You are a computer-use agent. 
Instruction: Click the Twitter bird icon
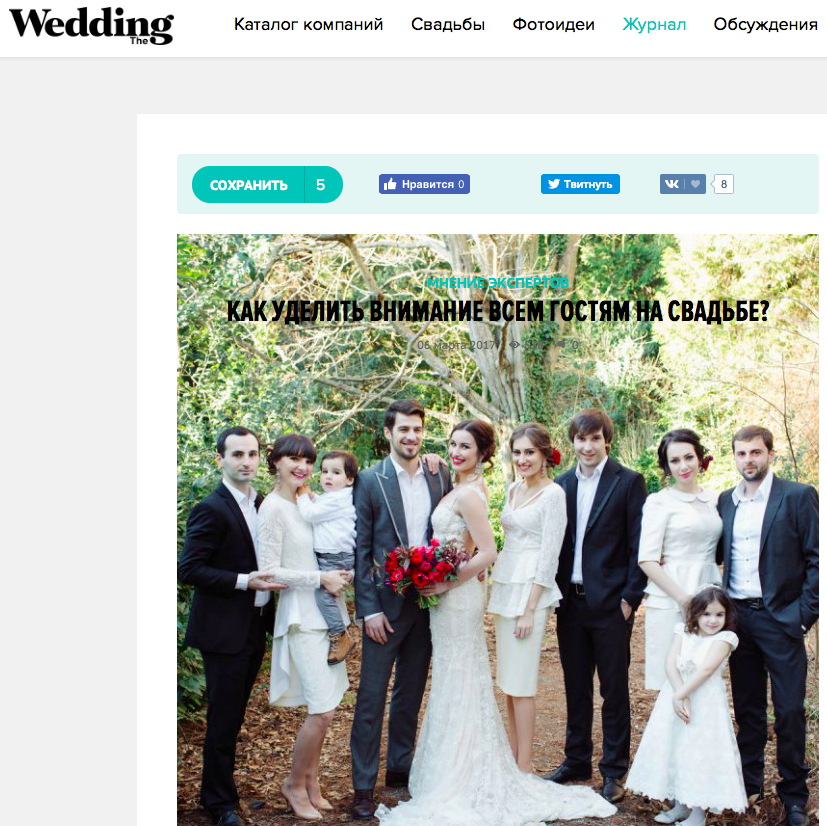554,184
